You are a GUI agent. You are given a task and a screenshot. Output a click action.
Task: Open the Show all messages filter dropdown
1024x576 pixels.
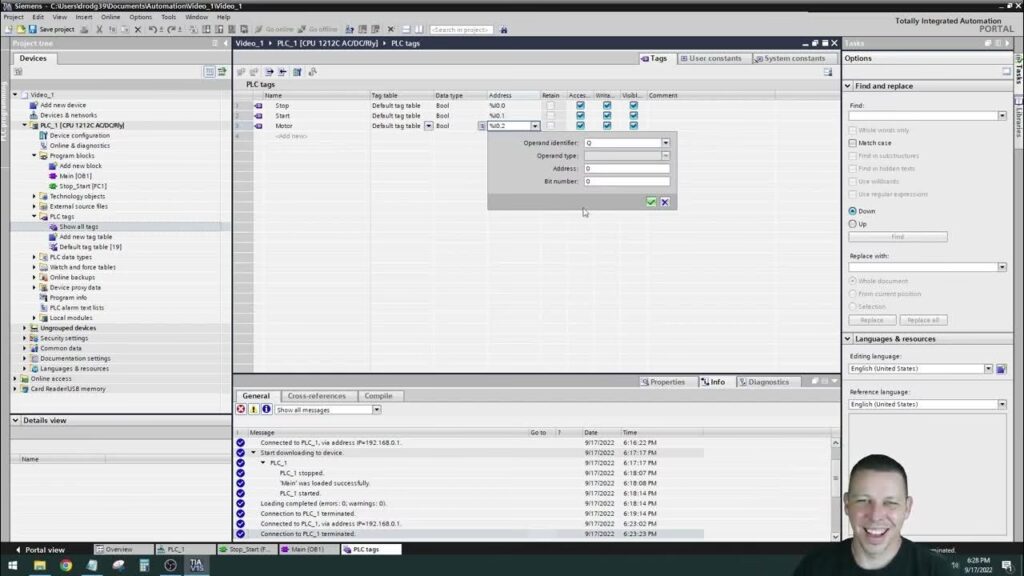(x=377, y=410)
